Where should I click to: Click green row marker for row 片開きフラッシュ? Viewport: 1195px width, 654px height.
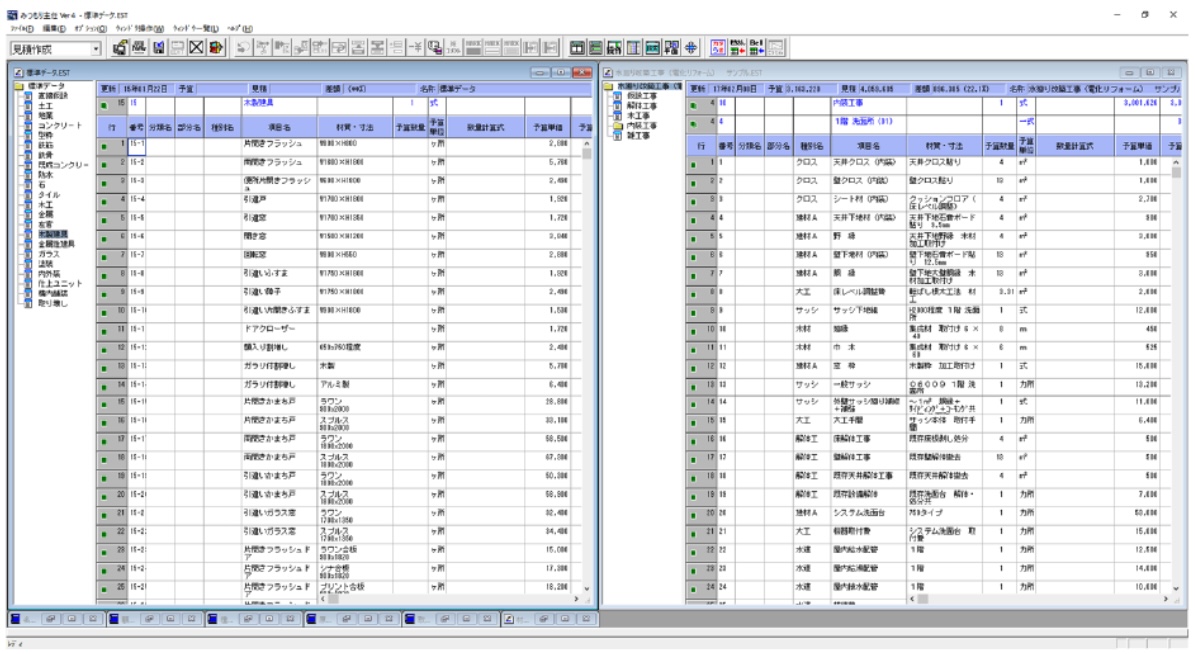(x=104, y=146)
